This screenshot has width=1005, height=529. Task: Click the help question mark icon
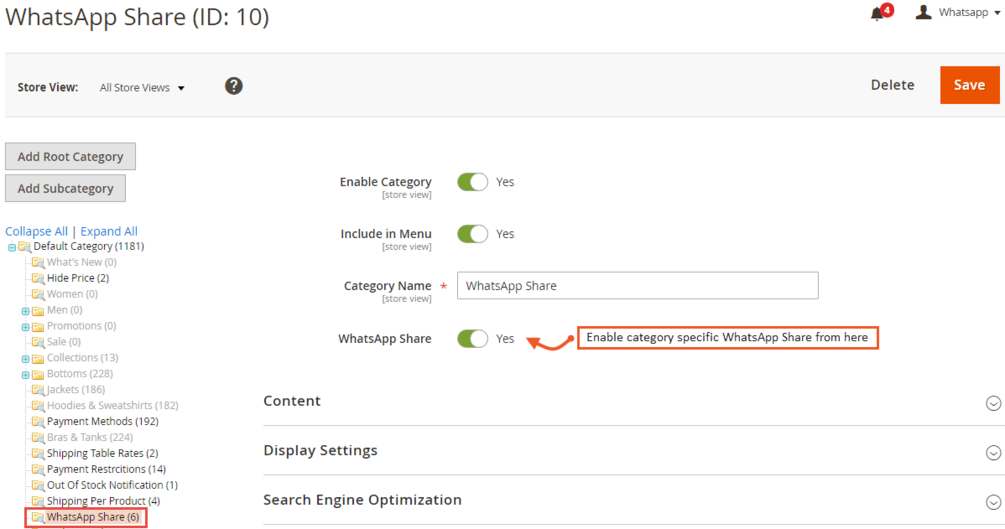coord(233,86)
